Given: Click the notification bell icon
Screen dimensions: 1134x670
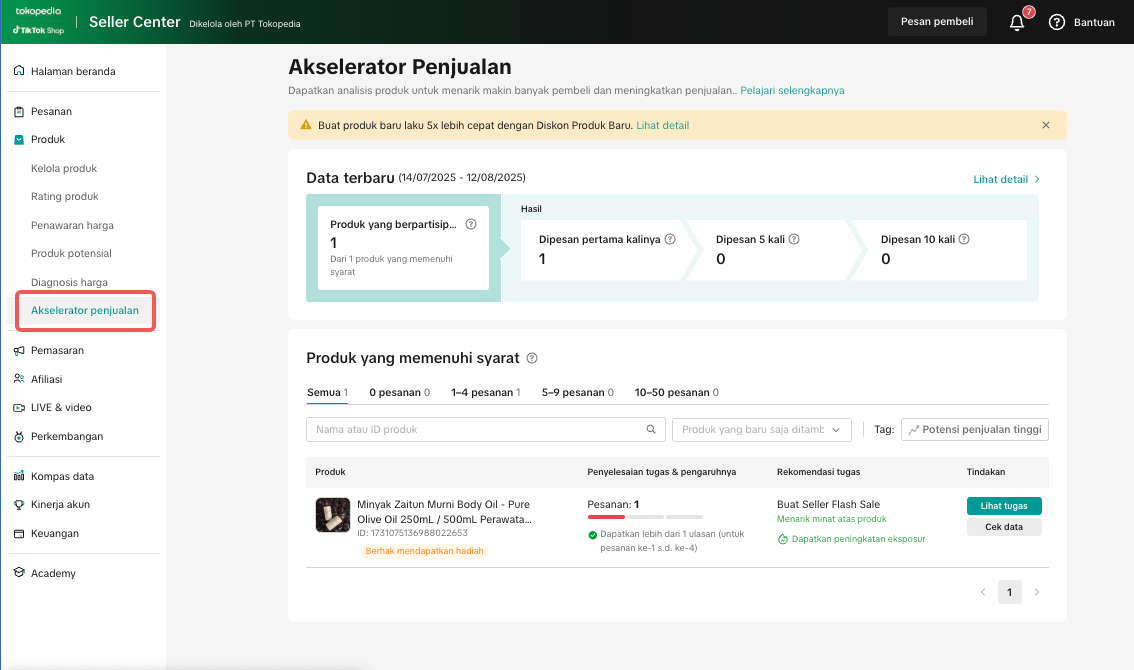Looking at the screenshot, I should tap(1017, 22).
